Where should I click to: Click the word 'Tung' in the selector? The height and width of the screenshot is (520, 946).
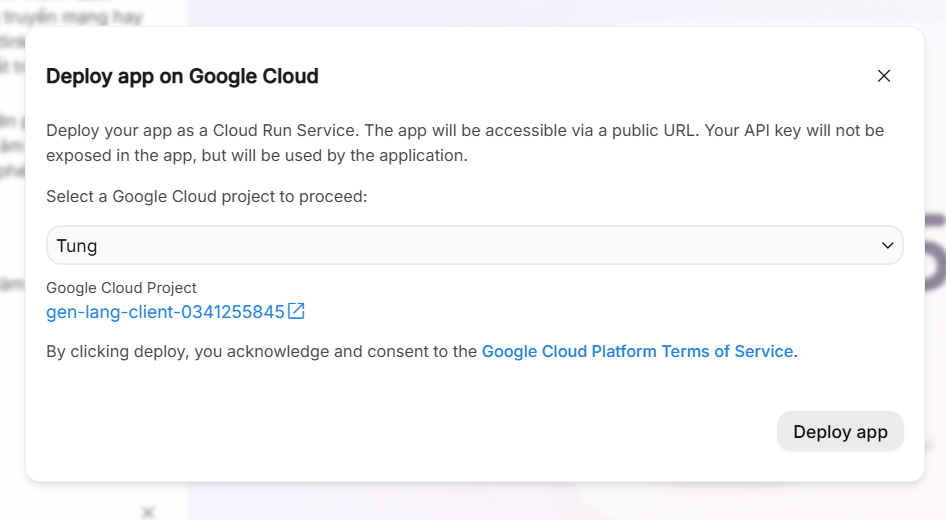point(77,245)
